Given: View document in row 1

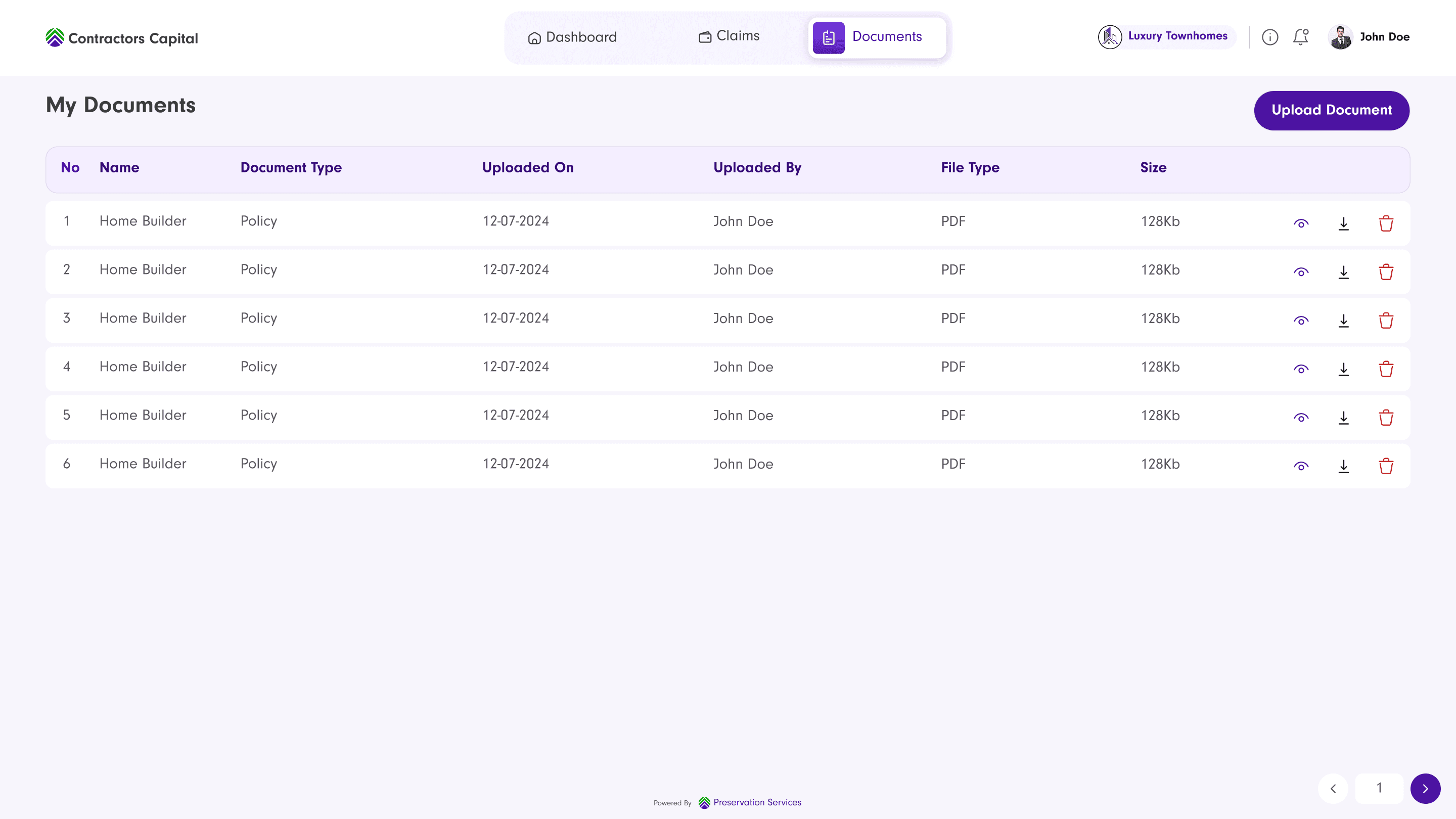Looking at the screenshot, I should 1301,224.
